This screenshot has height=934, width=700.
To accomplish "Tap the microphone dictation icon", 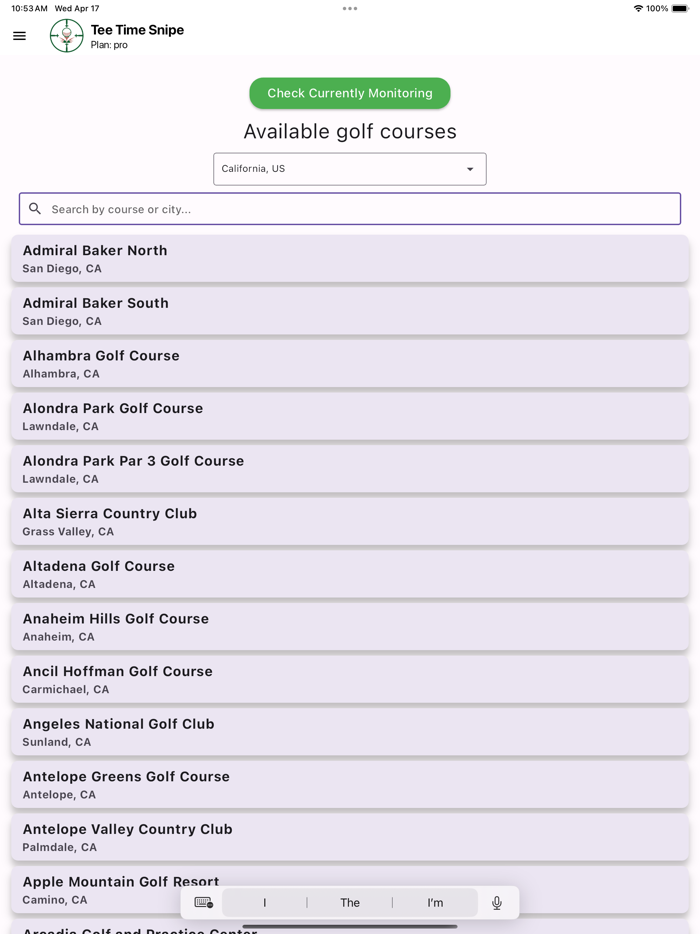I will point(496,902).
